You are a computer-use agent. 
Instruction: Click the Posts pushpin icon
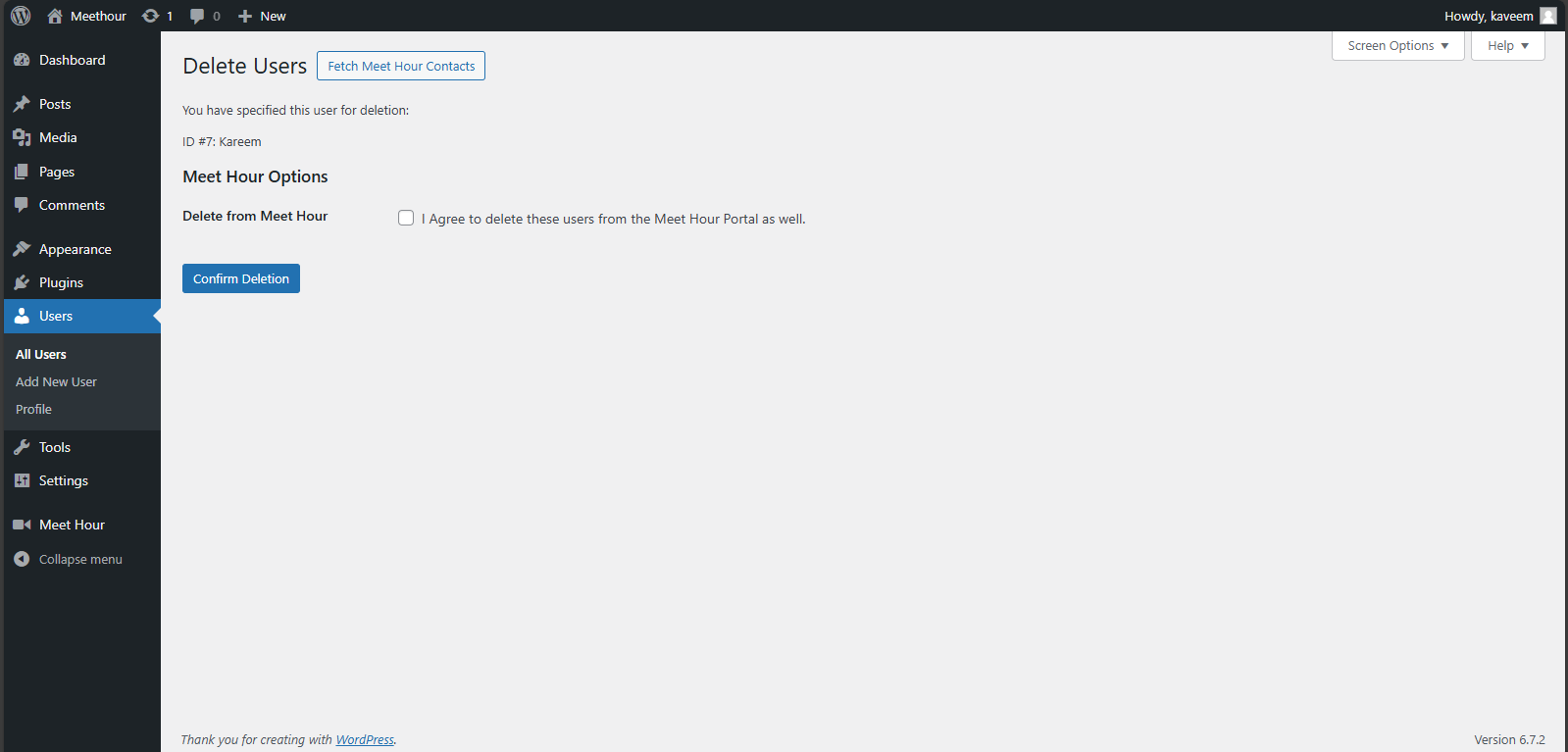(x=22, y=104)
